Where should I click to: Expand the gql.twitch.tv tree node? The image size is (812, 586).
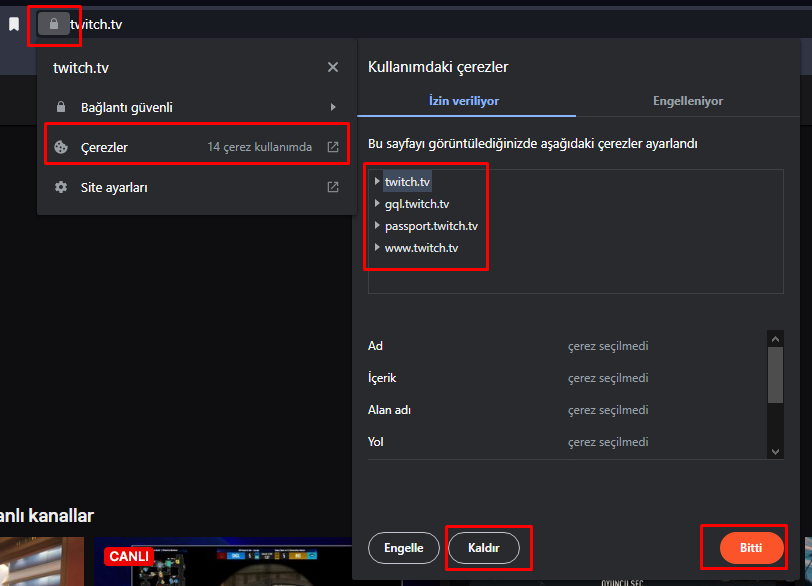[377, 204]
